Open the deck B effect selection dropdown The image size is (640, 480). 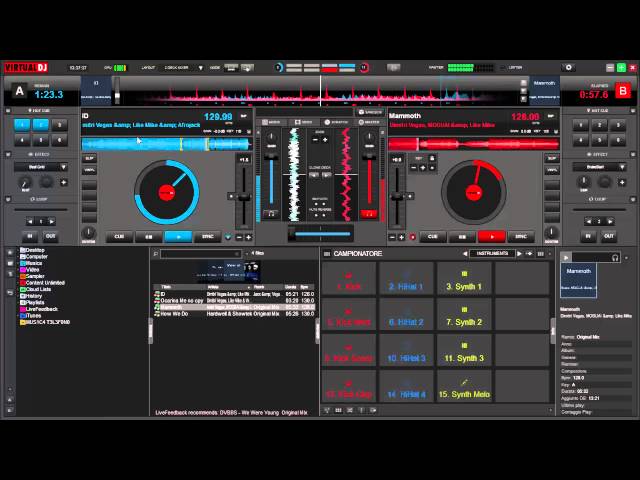(622, 167)
